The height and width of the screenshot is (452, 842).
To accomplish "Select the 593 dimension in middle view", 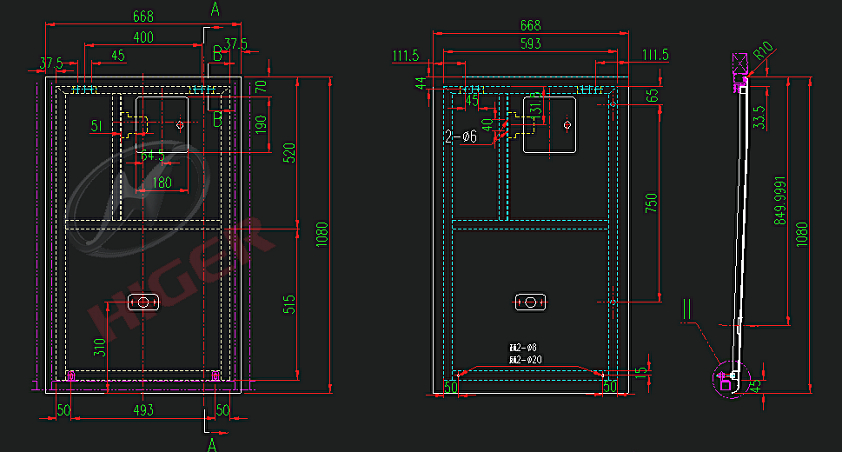I will tap(530, 43).
